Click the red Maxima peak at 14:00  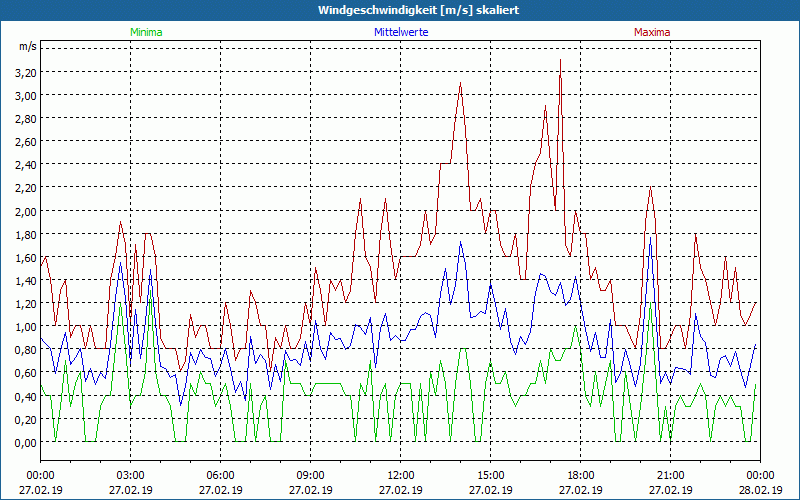click(x=461, y=84)
